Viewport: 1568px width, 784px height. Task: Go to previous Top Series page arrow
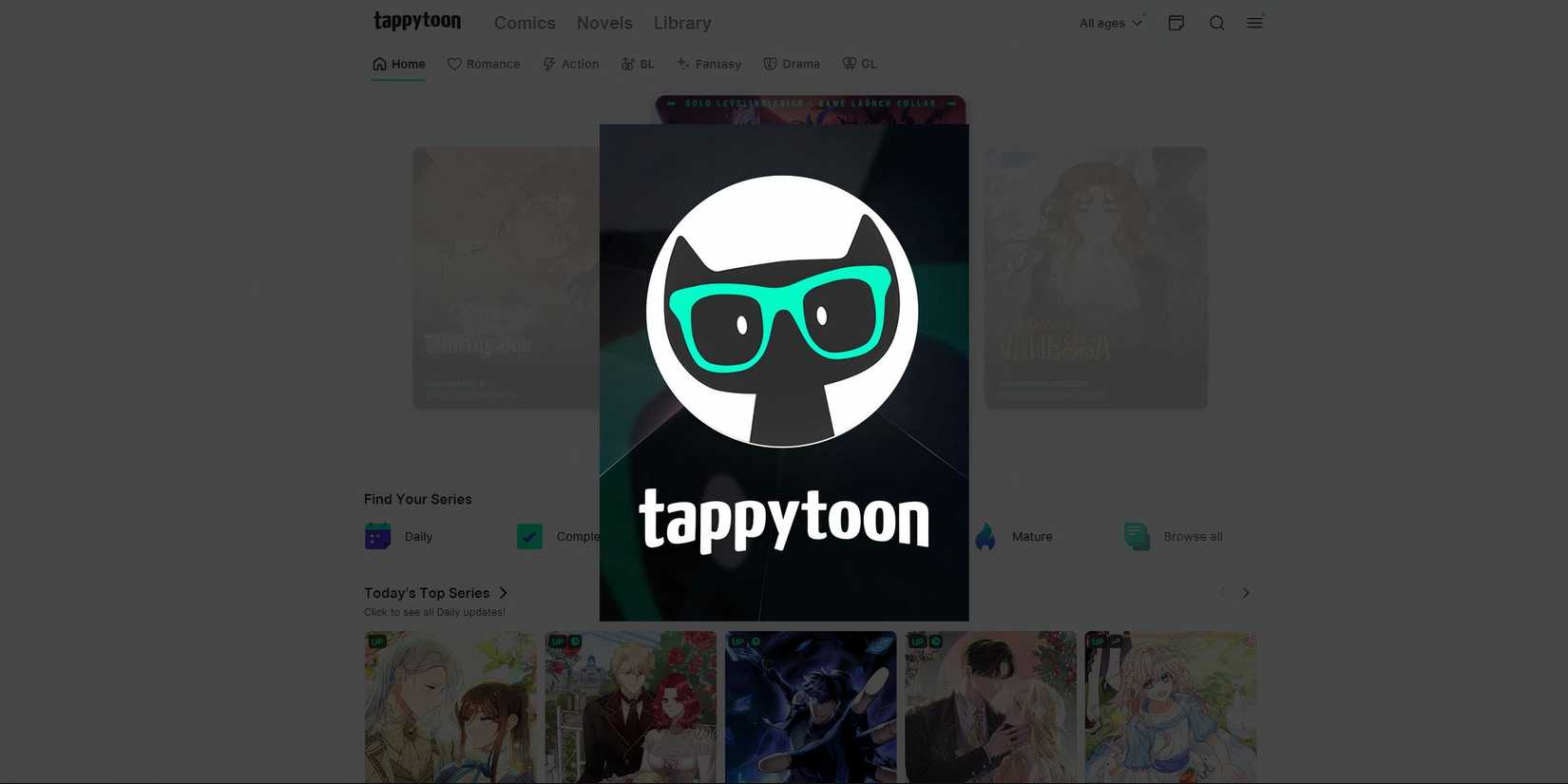point(1221,593)
